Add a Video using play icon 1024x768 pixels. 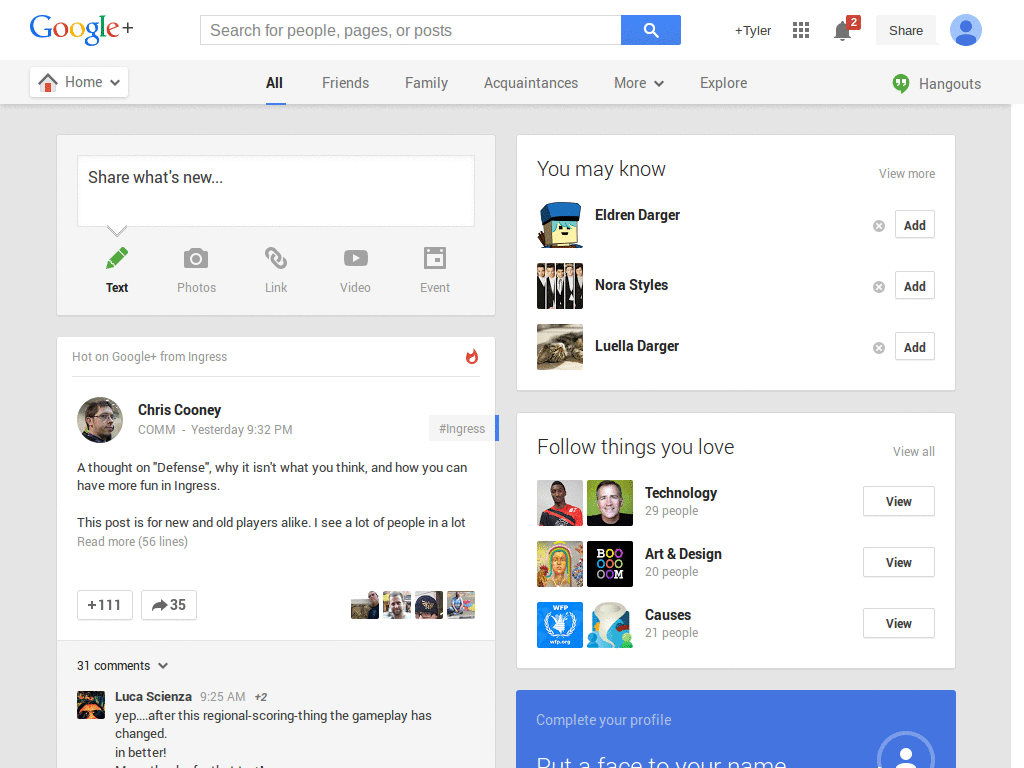click(x=355, y=259)
